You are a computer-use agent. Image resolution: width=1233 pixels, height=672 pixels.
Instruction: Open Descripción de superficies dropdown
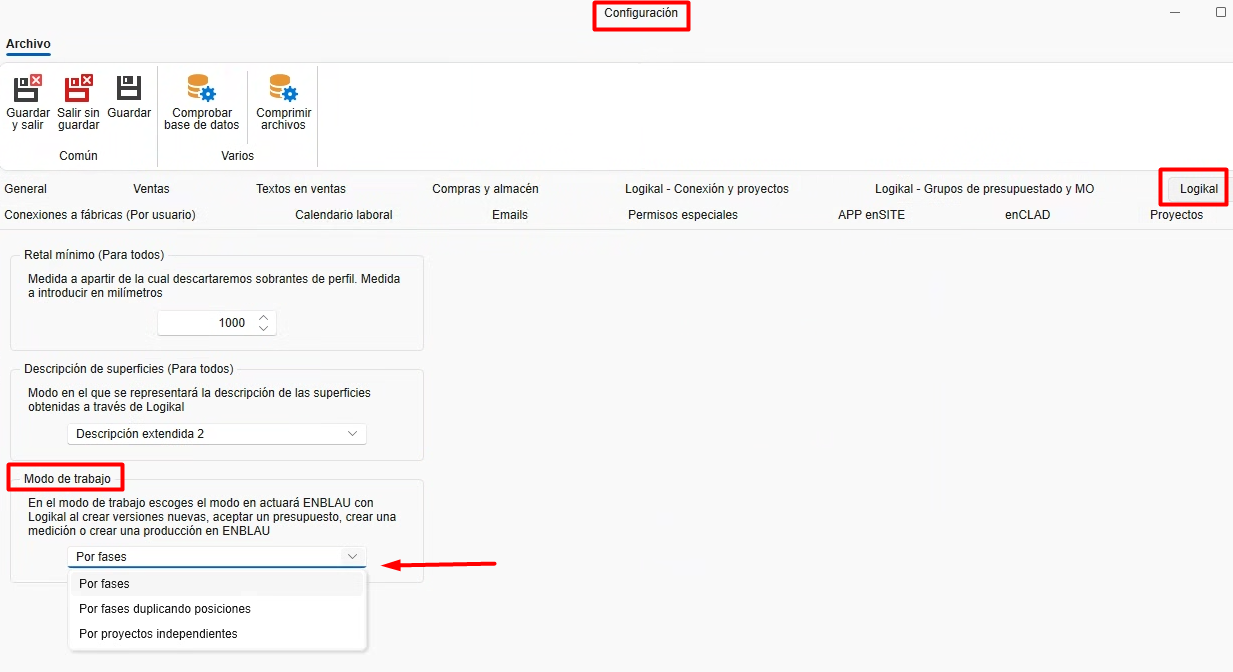pyautogui.click(x=217, y=434)
